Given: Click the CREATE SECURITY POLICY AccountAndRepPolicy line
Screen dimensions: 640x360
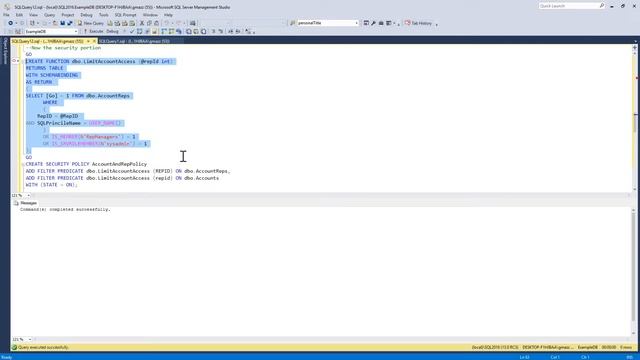Looking at the screenshot, I should point(86,164).
